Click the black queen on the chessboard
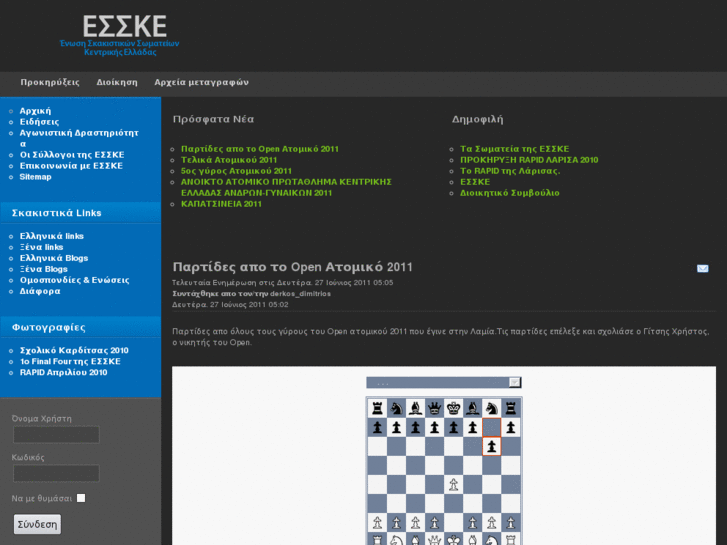The image size is (727, 545). click(434, 408)
